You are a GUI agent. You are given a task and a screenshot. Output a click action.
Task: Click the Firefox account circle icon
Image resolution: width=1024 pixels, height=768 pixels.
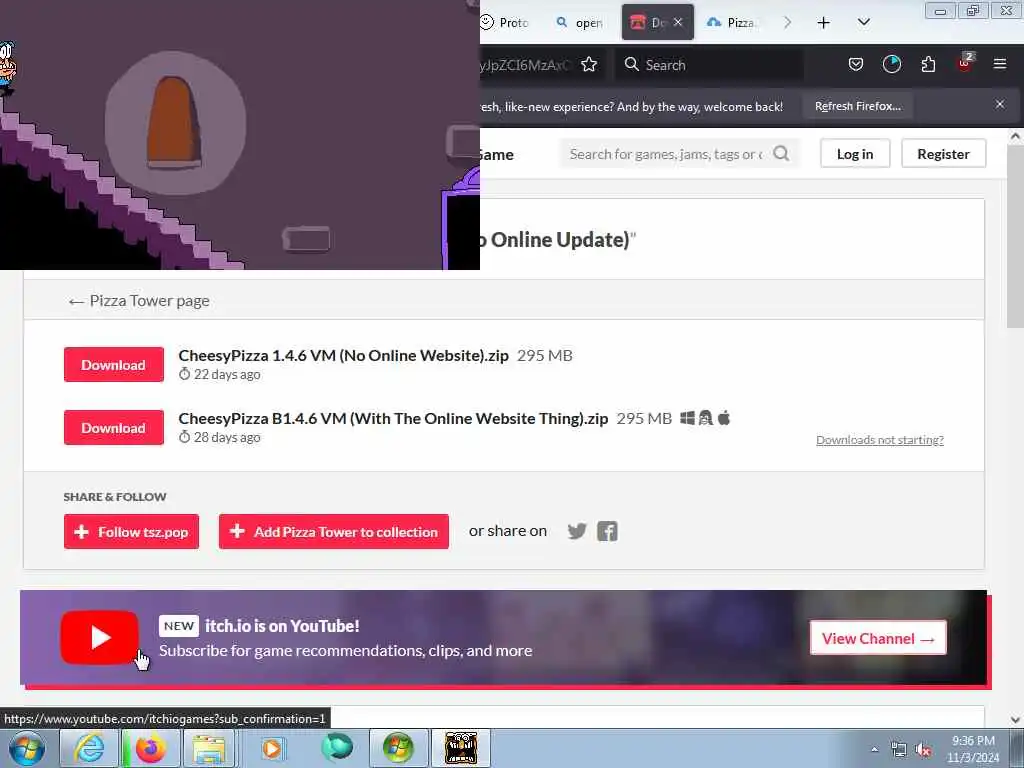tap(891, 64)
